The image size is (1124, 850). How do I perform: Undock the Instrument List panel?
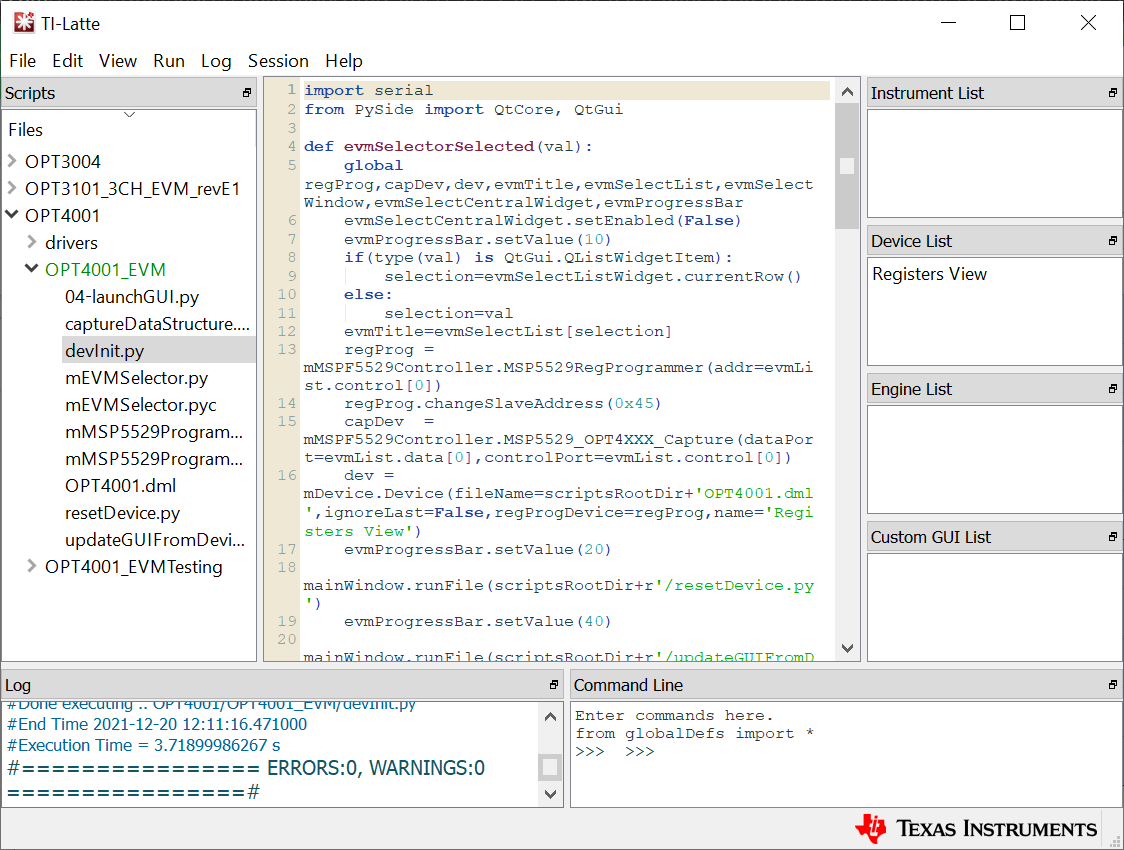point(1112,93)
